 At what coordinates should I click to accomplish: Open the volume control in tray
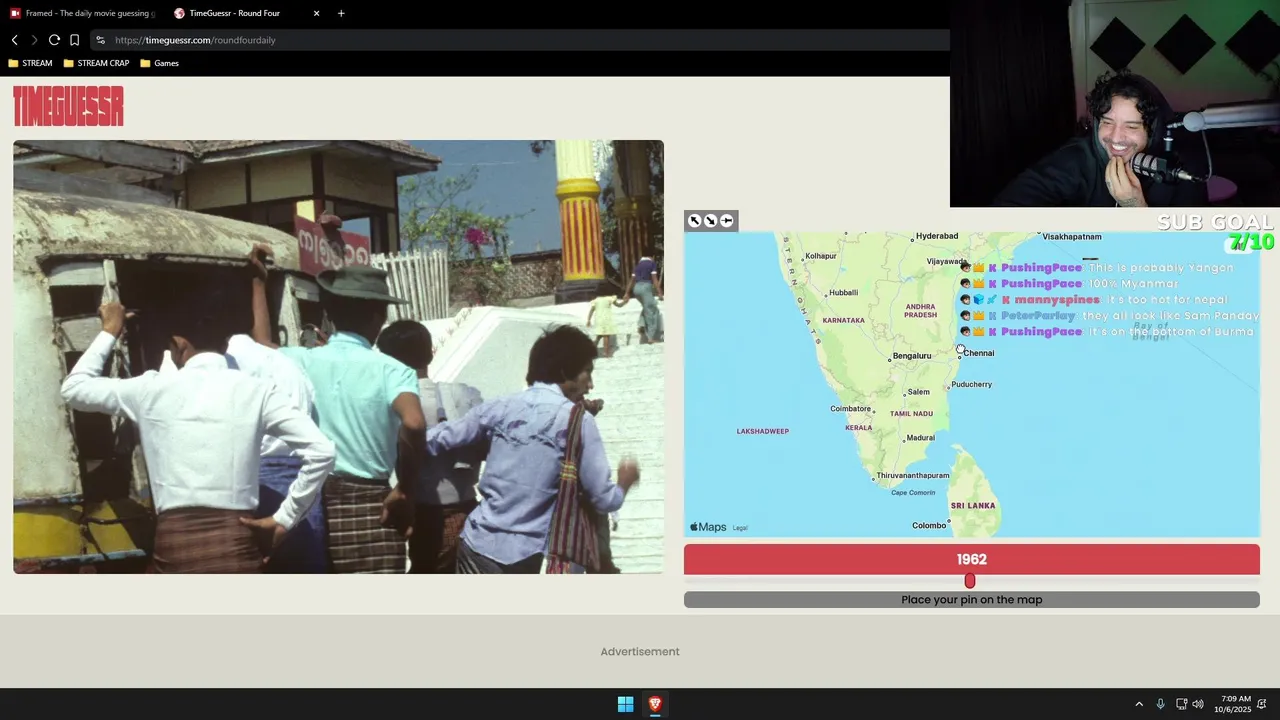[x=1198, y=704]
